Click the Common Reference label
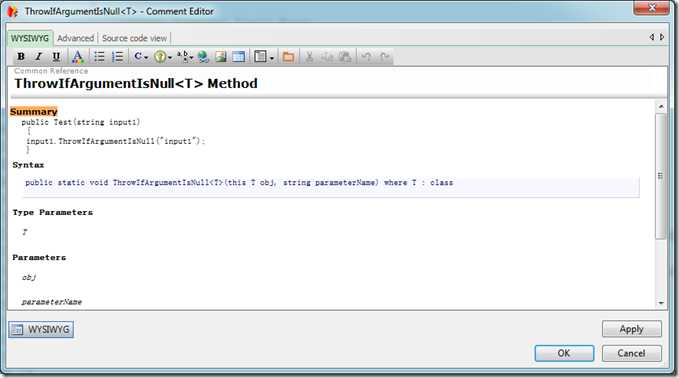The image size is (679, 378). point(51,71)
